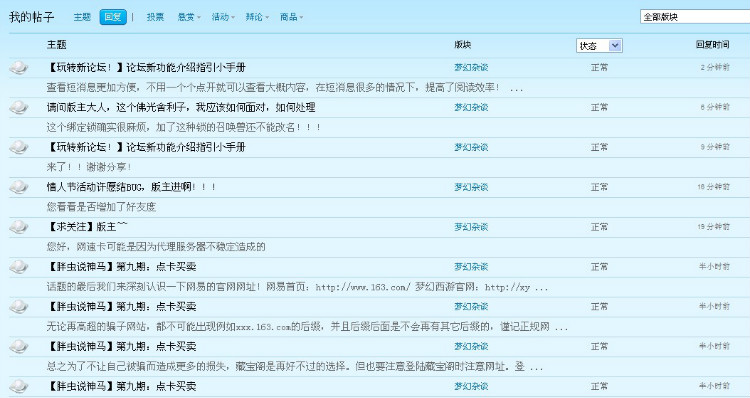Click the post icon of the thread replied 2 分钟前
Image resolution: width=750 pixels, height=398 pixels.
coord(19,67)
